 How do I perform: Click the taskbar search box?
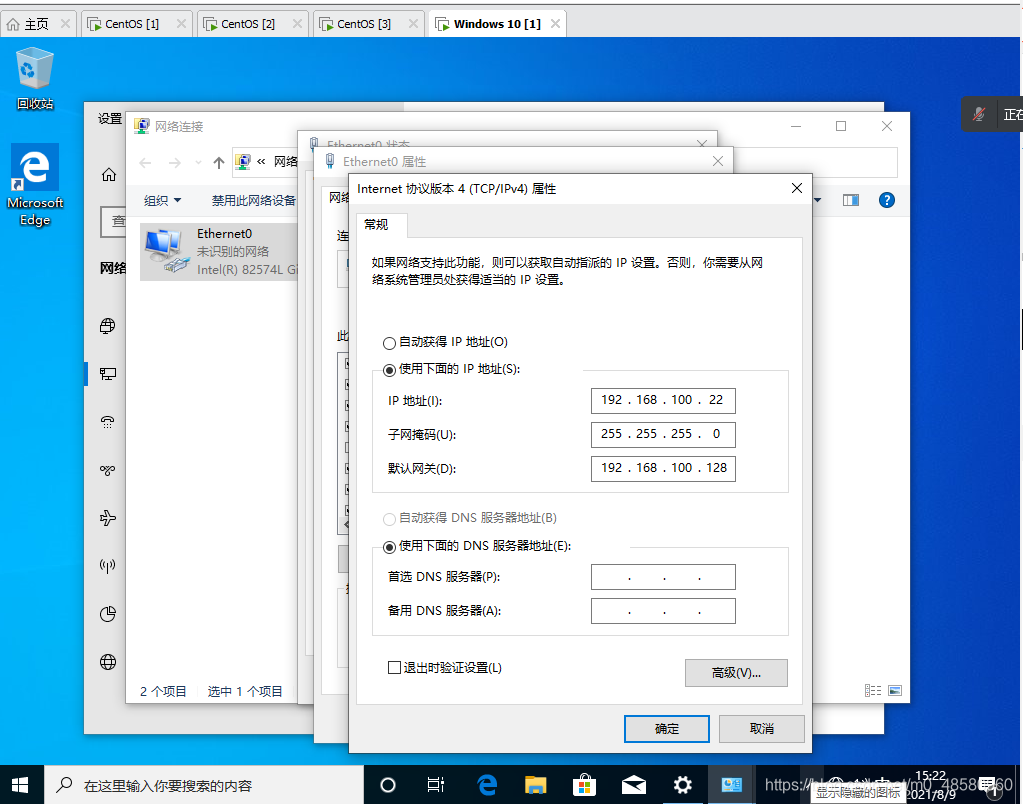204,785
